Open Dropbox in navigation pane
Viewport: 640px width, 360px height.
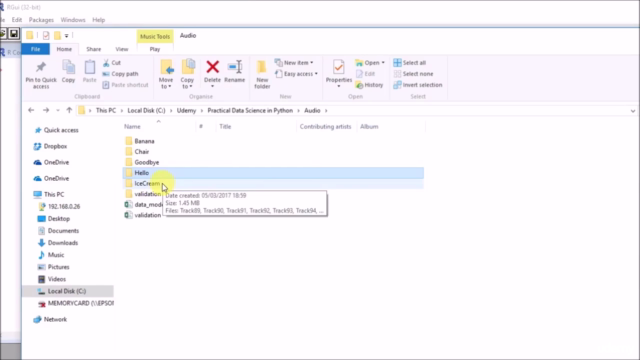tap(55, 146)
